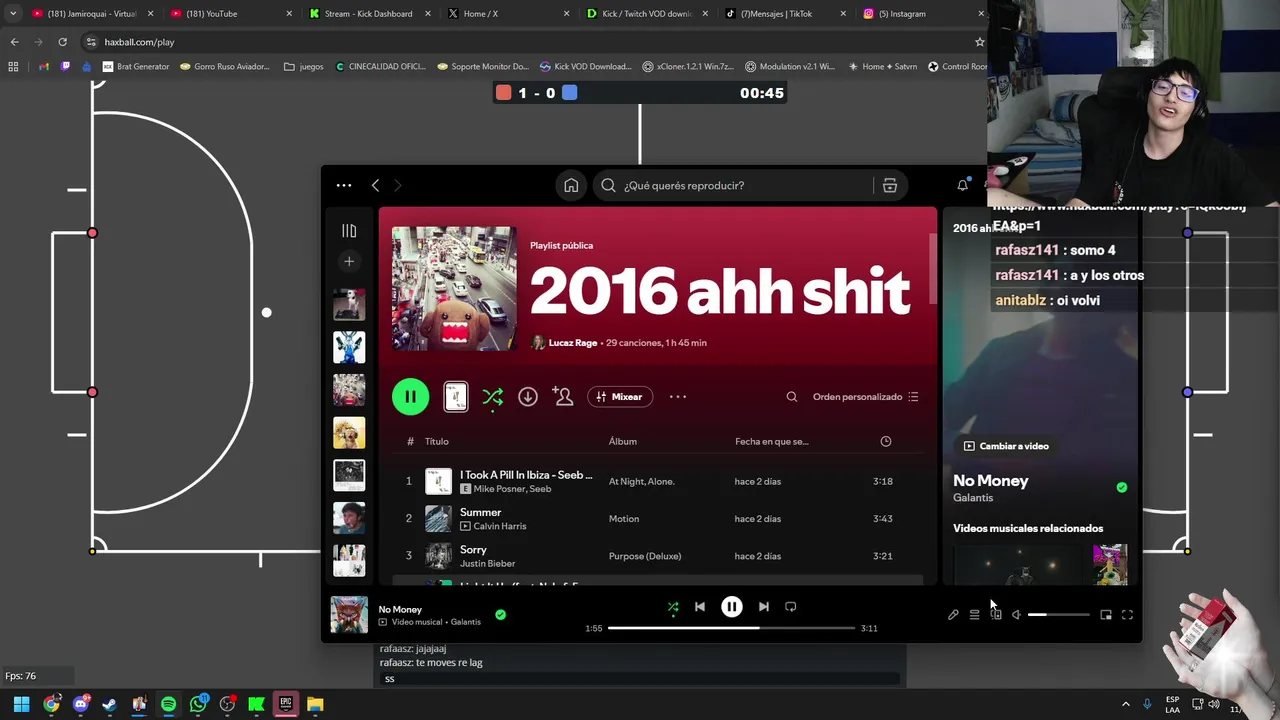Open connect to a device icon
This screenshot has width=1280, height=720.
point(996,615)
